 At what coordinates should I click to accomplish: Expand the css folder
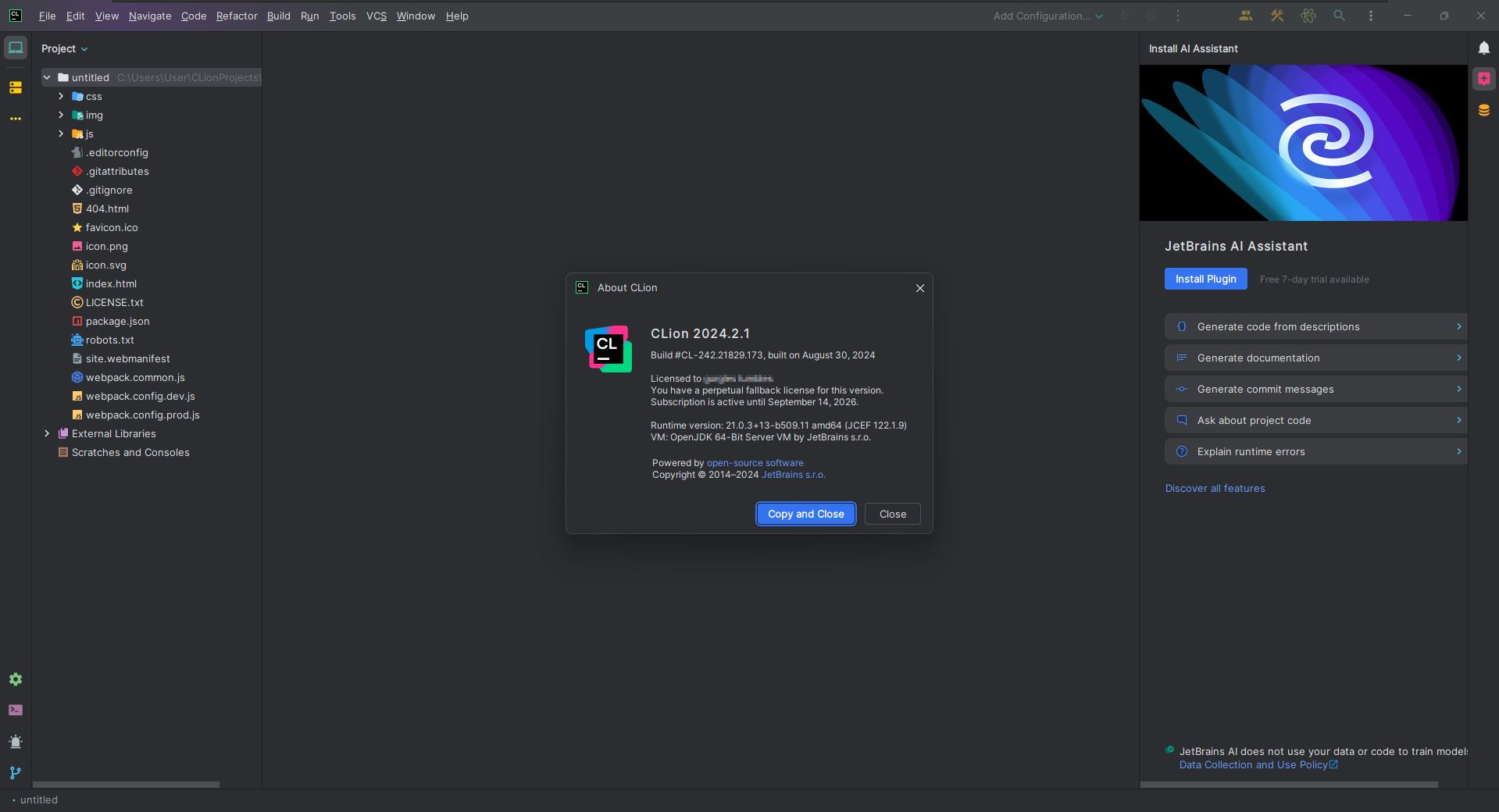(x=61, y=96)
